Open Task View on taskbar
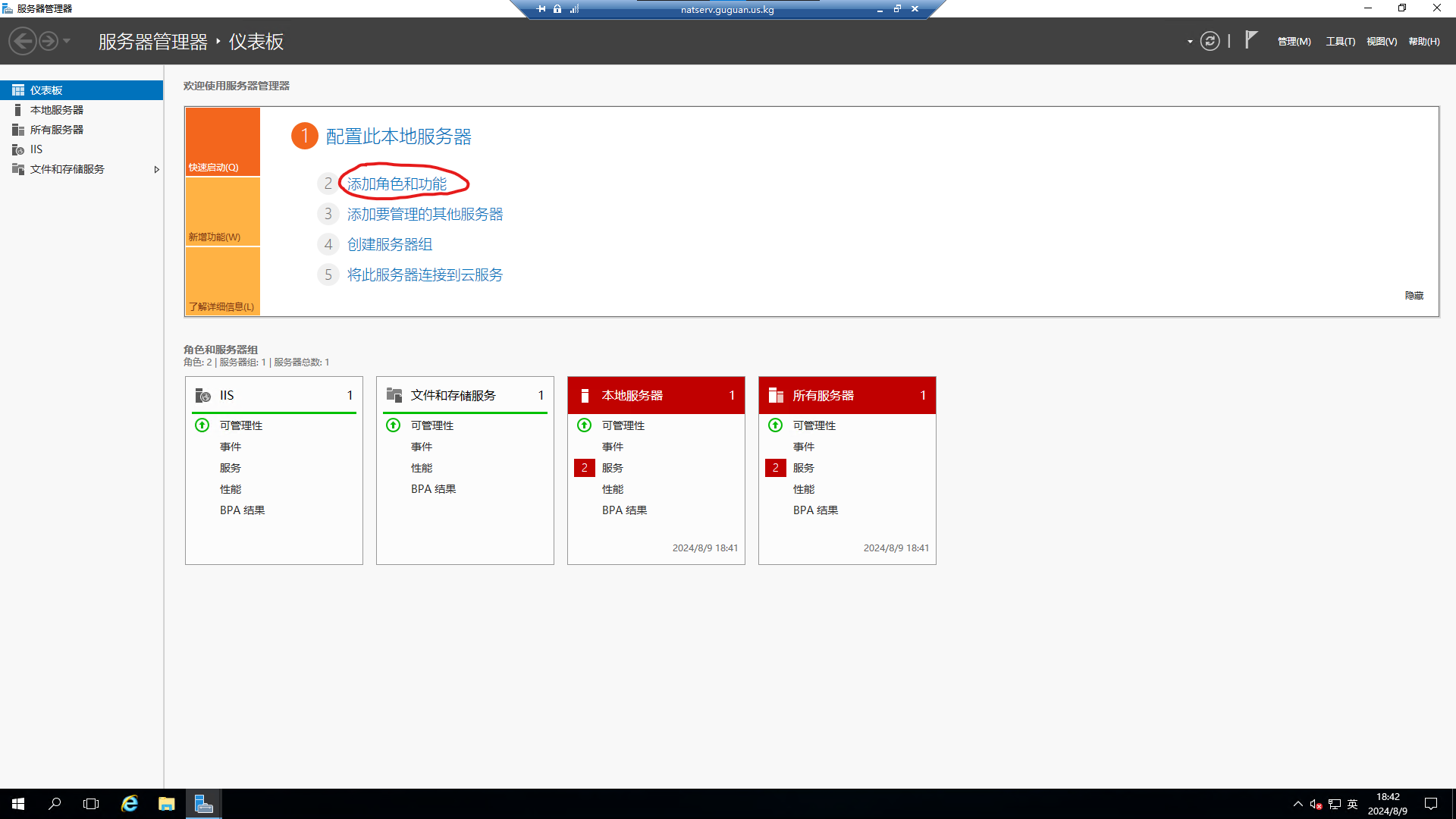Viewport: 1456px width, 819px height. (x=91, y=804)
